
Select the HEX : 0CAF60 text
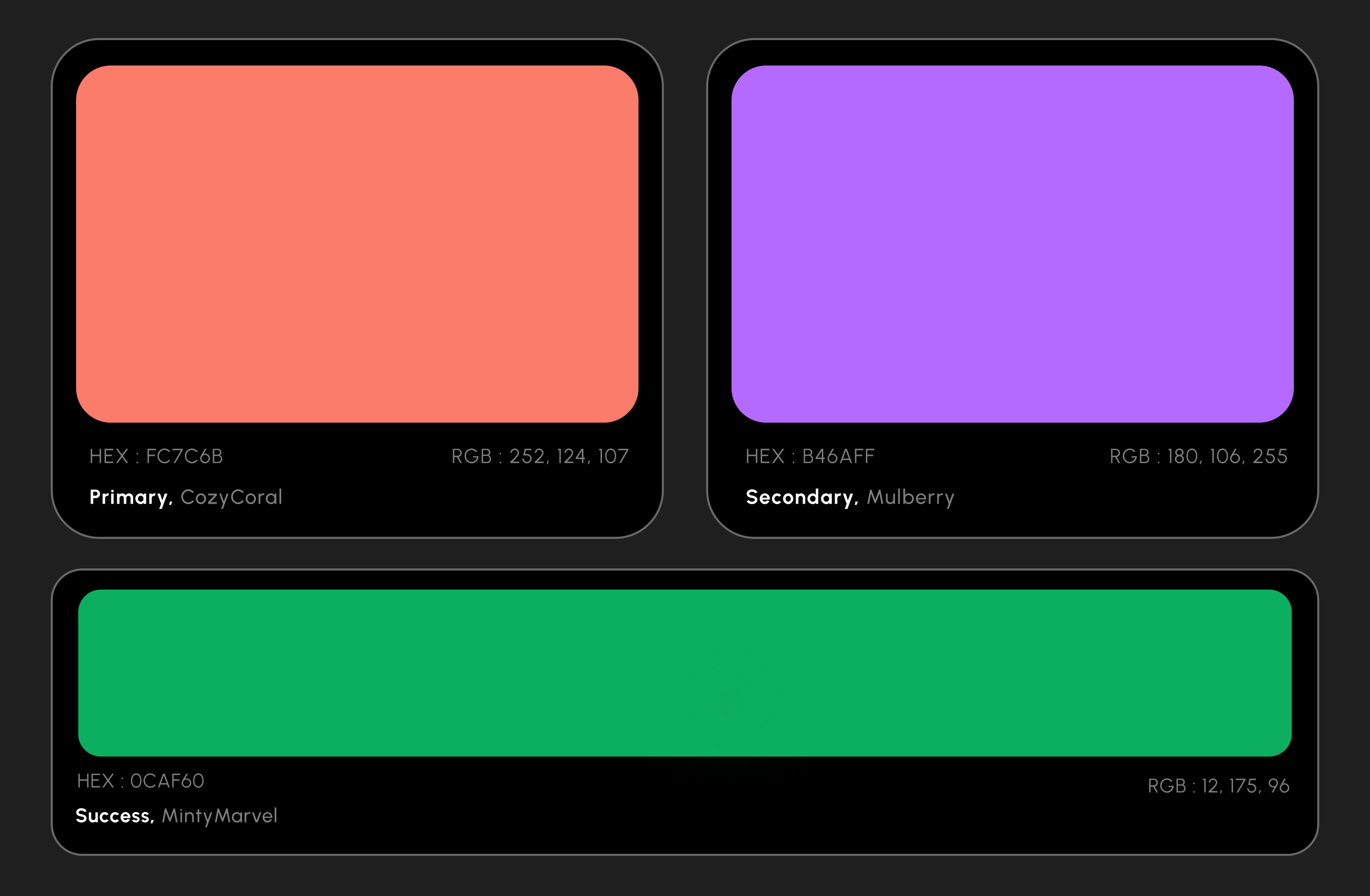(x=141, y=781)
